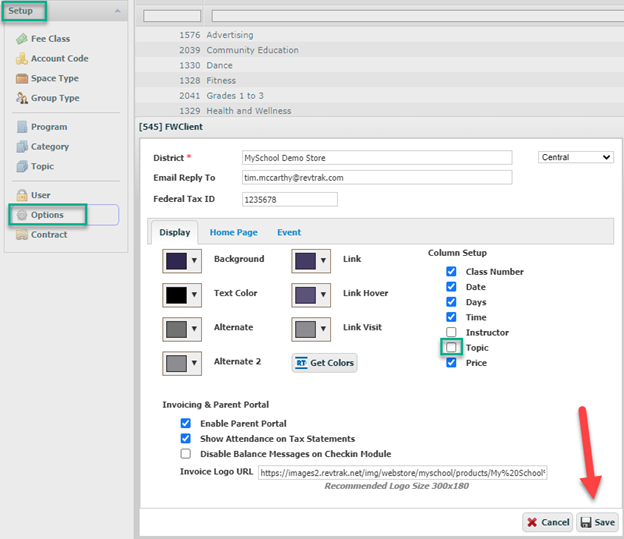
Task: Open Fee Class setup item
Action: [51, 39]
